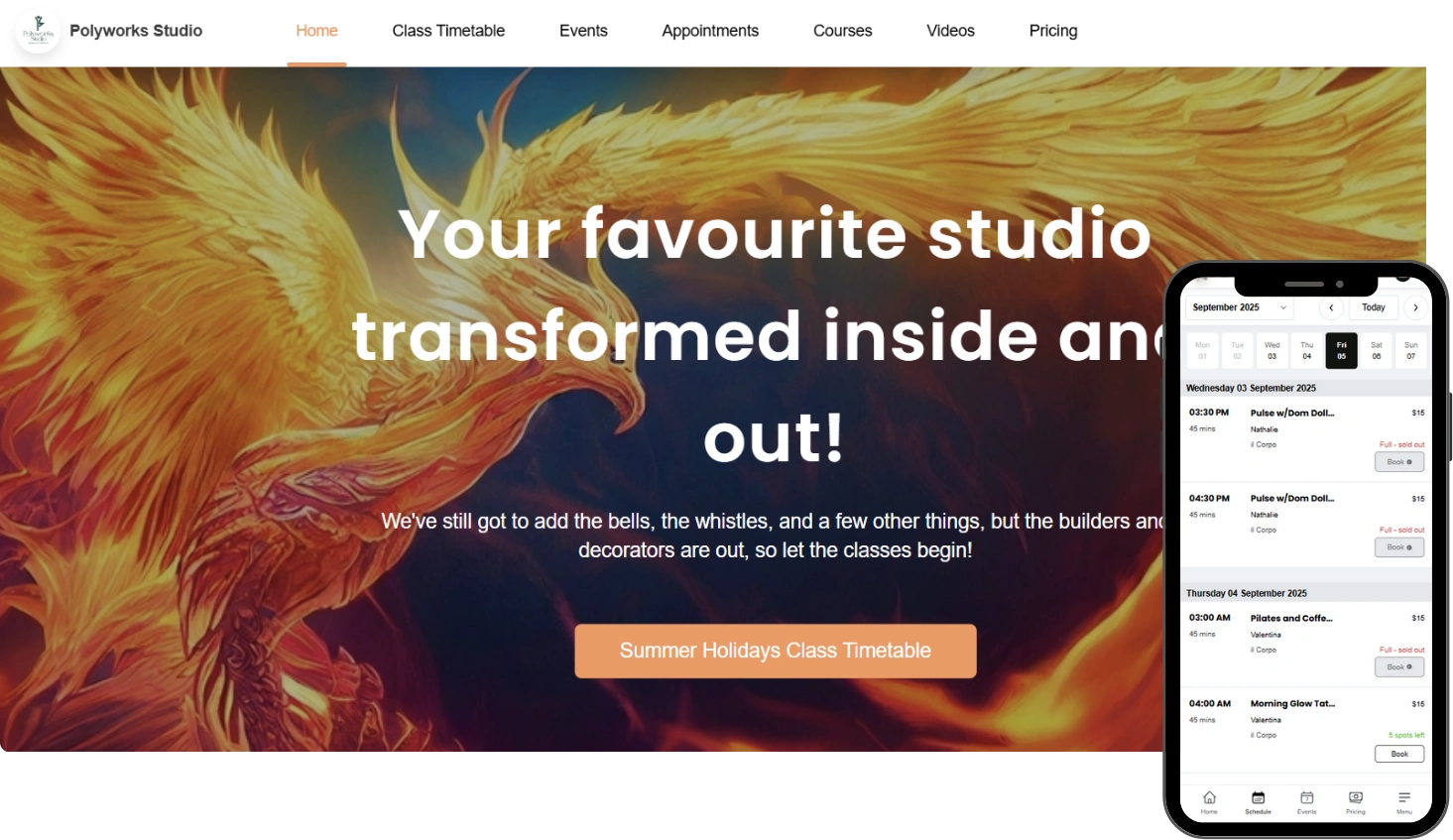
Task: Select Fri 05 in the week strip
Action: pos(1341,350)
